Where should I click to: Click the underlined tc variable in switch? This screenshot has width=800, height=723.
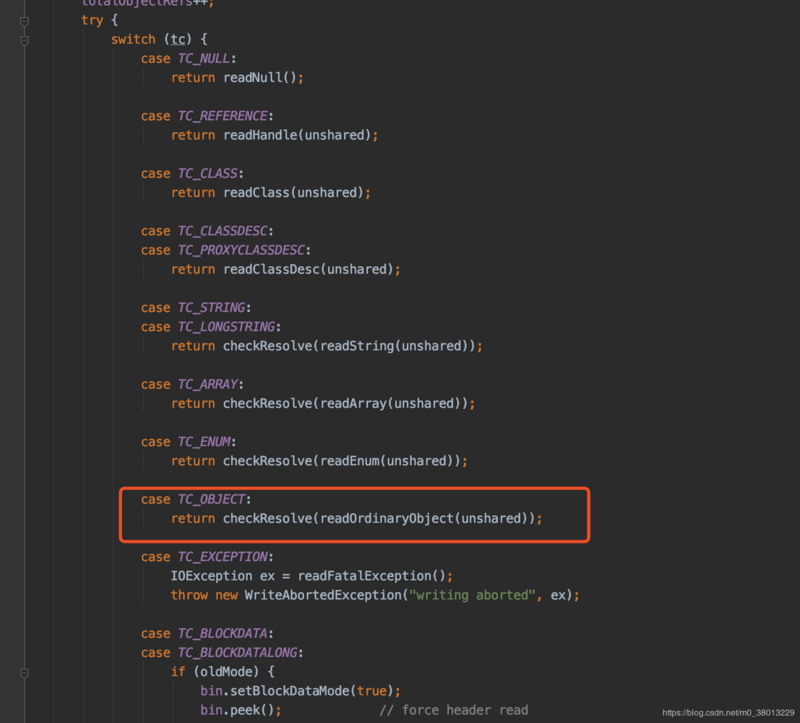(x=177, y=39)
